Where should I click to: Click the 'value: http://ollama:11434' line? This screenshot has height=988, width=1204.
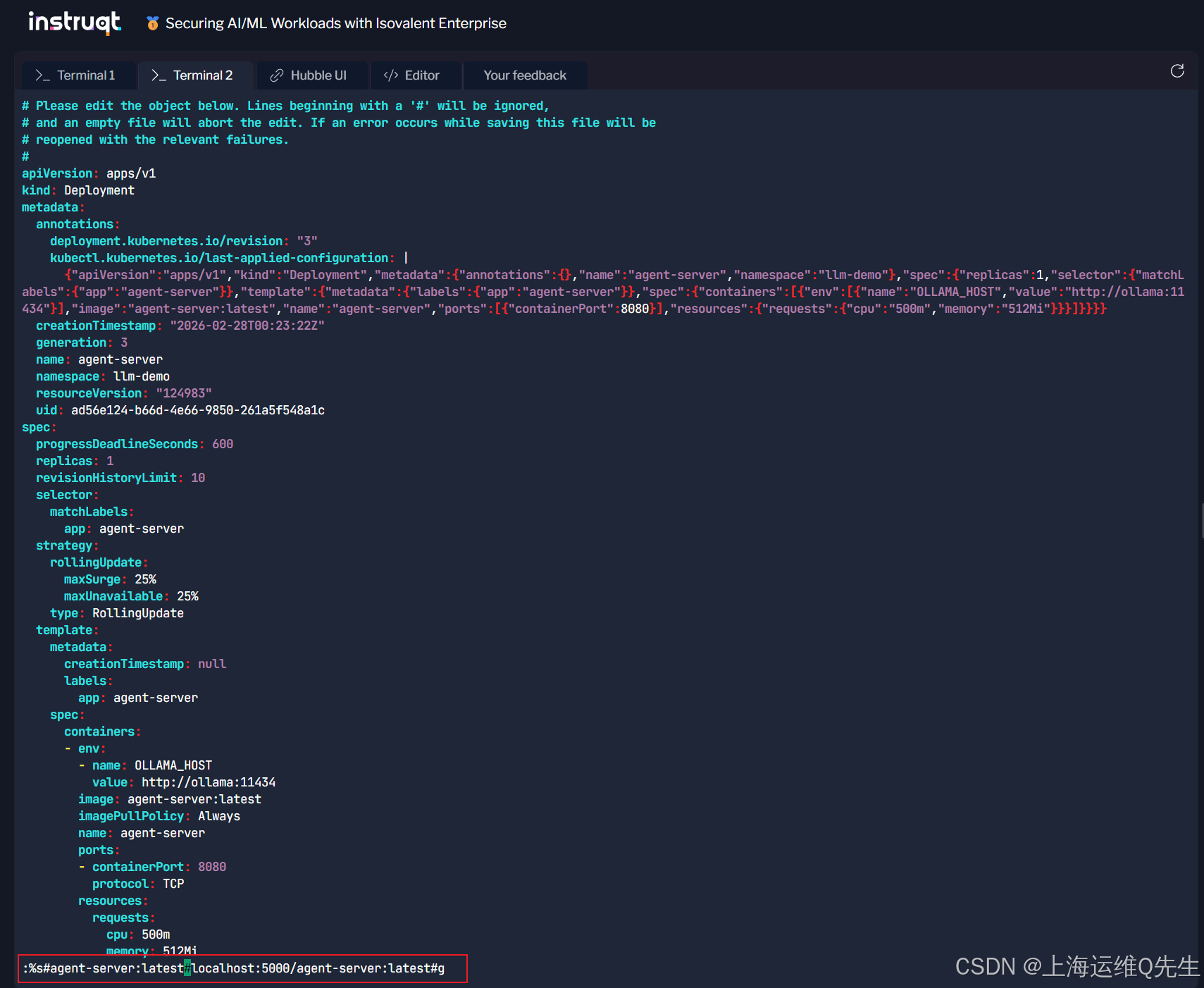[184, 782]
